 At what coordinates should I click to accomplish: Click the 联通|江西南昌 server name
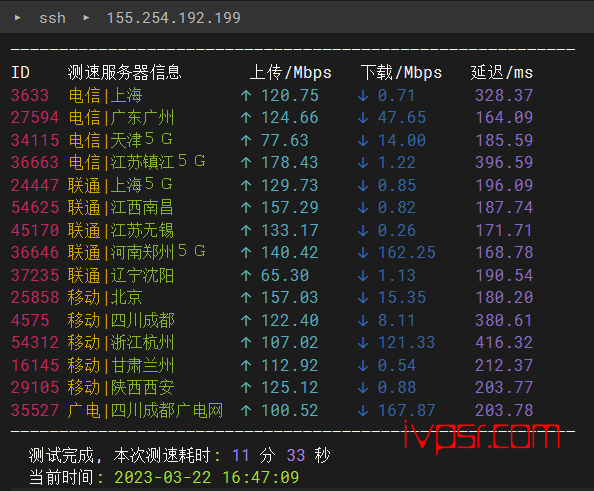[x=121, y=208]
